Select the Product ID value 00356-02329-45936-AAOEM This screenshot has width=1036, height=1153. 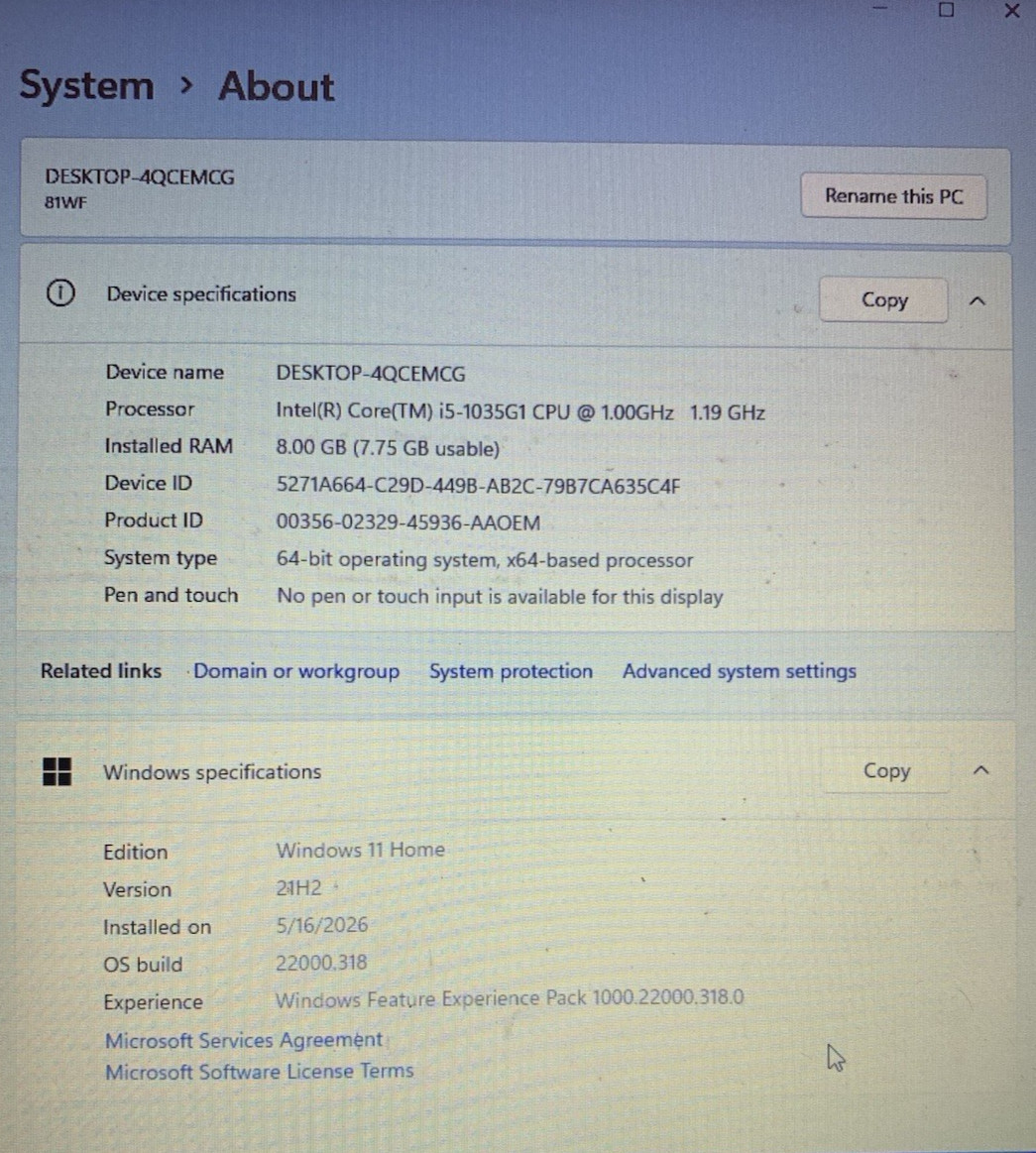click(x=408, y=522)
